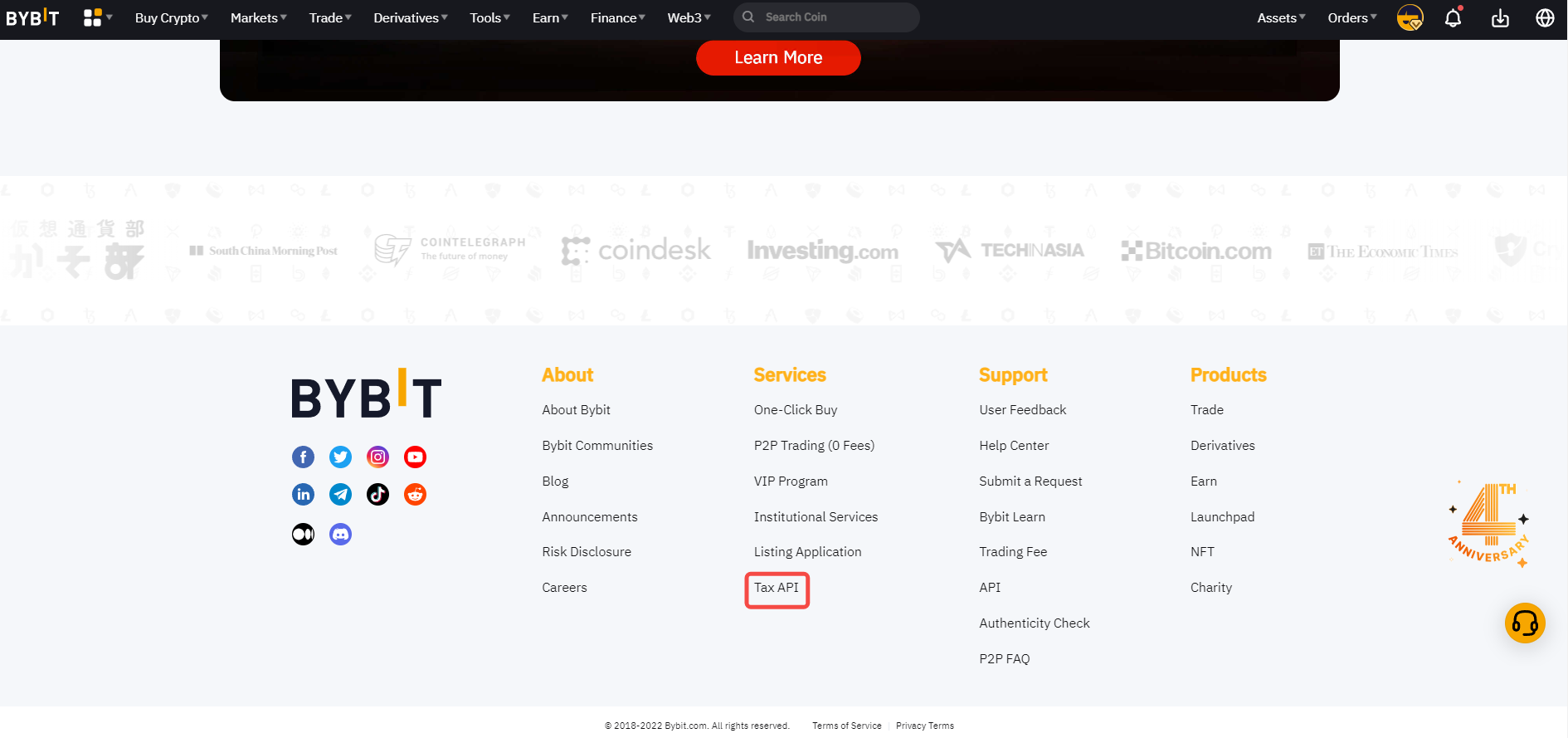This screenshot has width=1568, height=738.
Task: Open Bybit's Facebook page icon
Action: pos(303,457)
